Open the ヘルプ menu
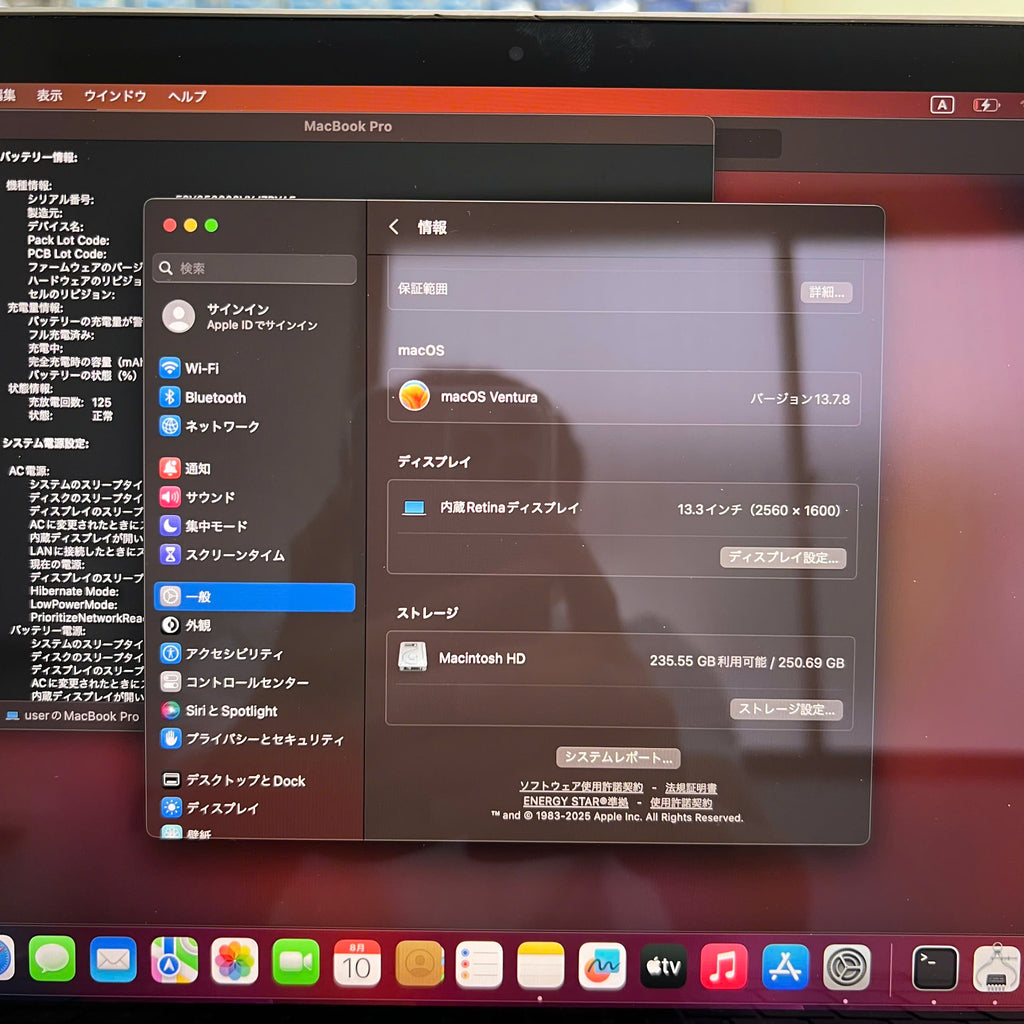 tap(187, 97)
